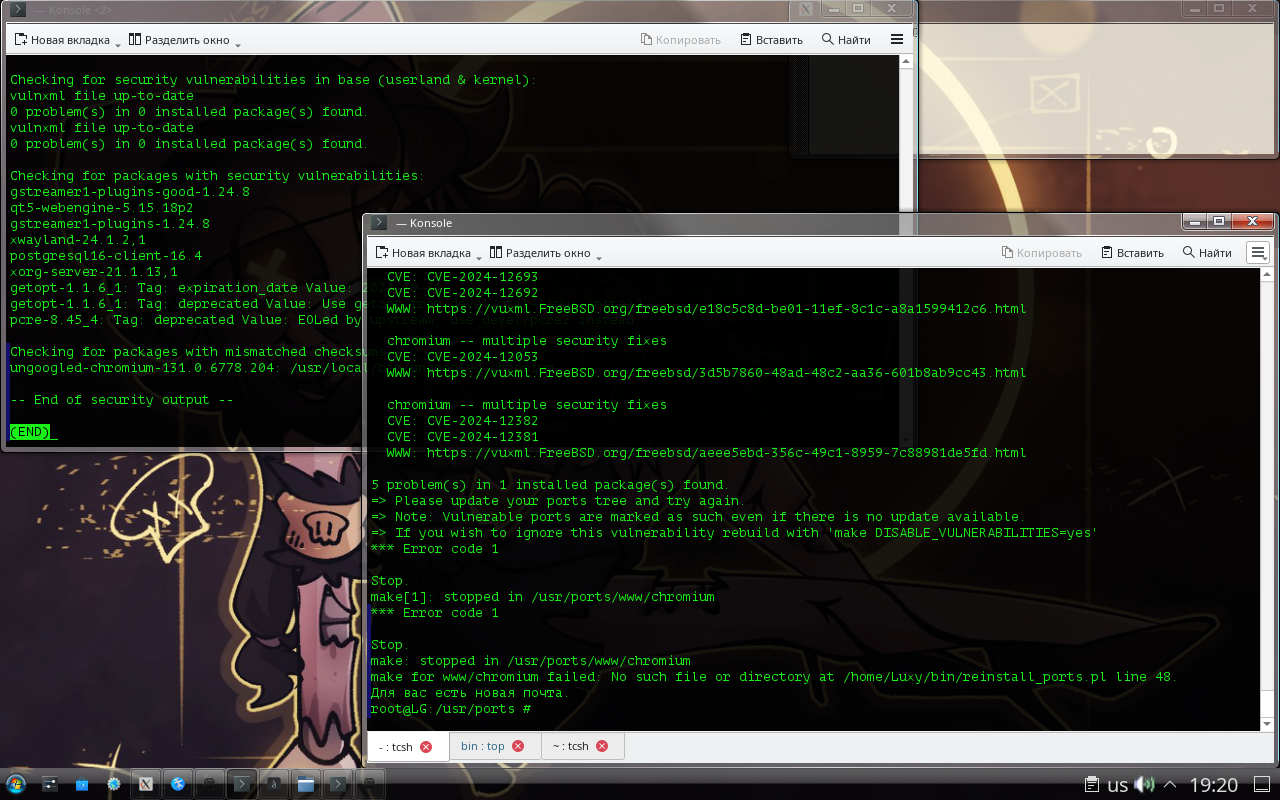Switch to the '~ : tcsh' tab
This screenshot has height=800, width=1280.
point(583,746)
